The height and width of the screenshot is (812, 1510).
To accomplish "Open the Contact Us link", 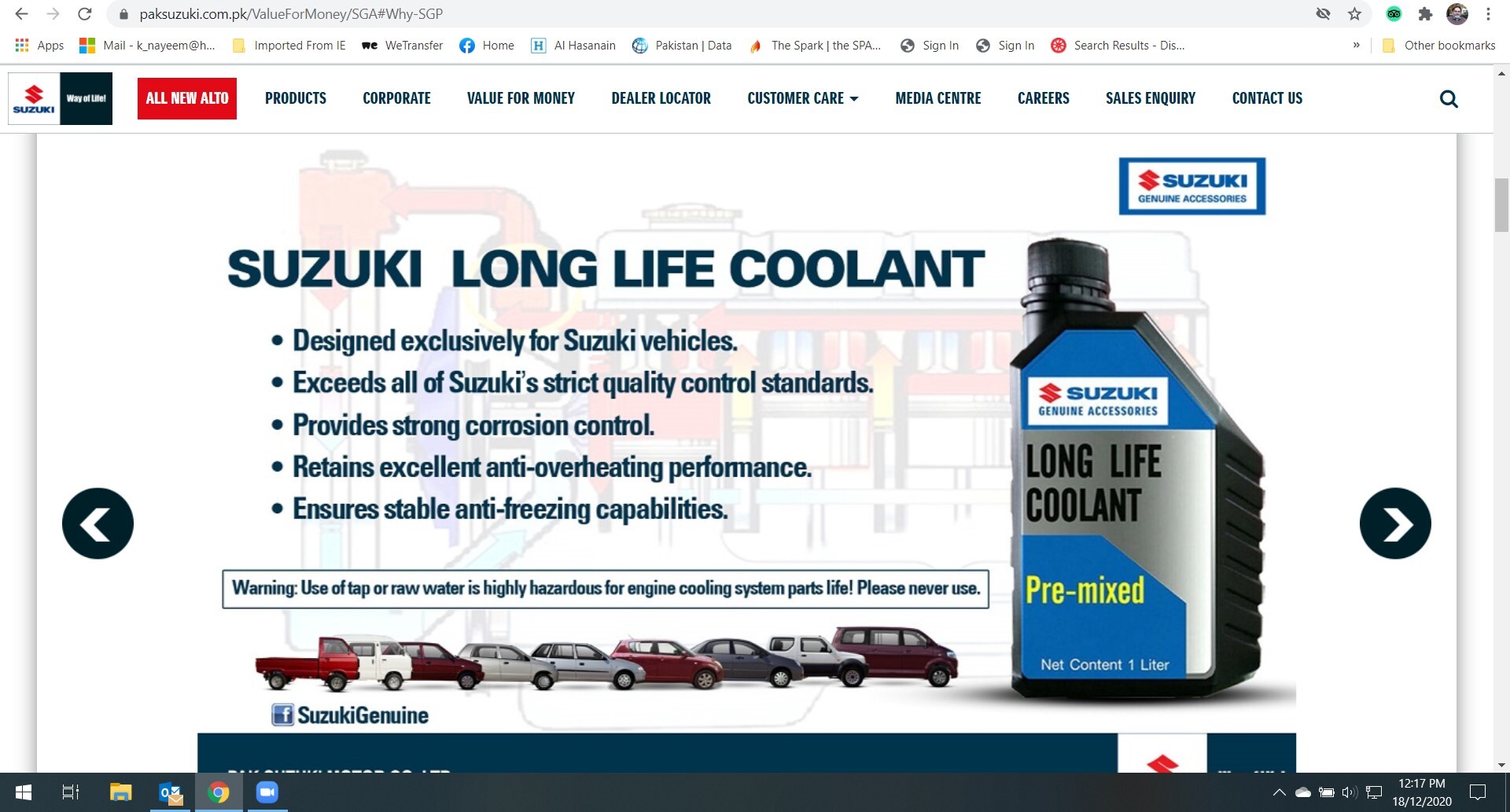I will [x=1267, y=98].
